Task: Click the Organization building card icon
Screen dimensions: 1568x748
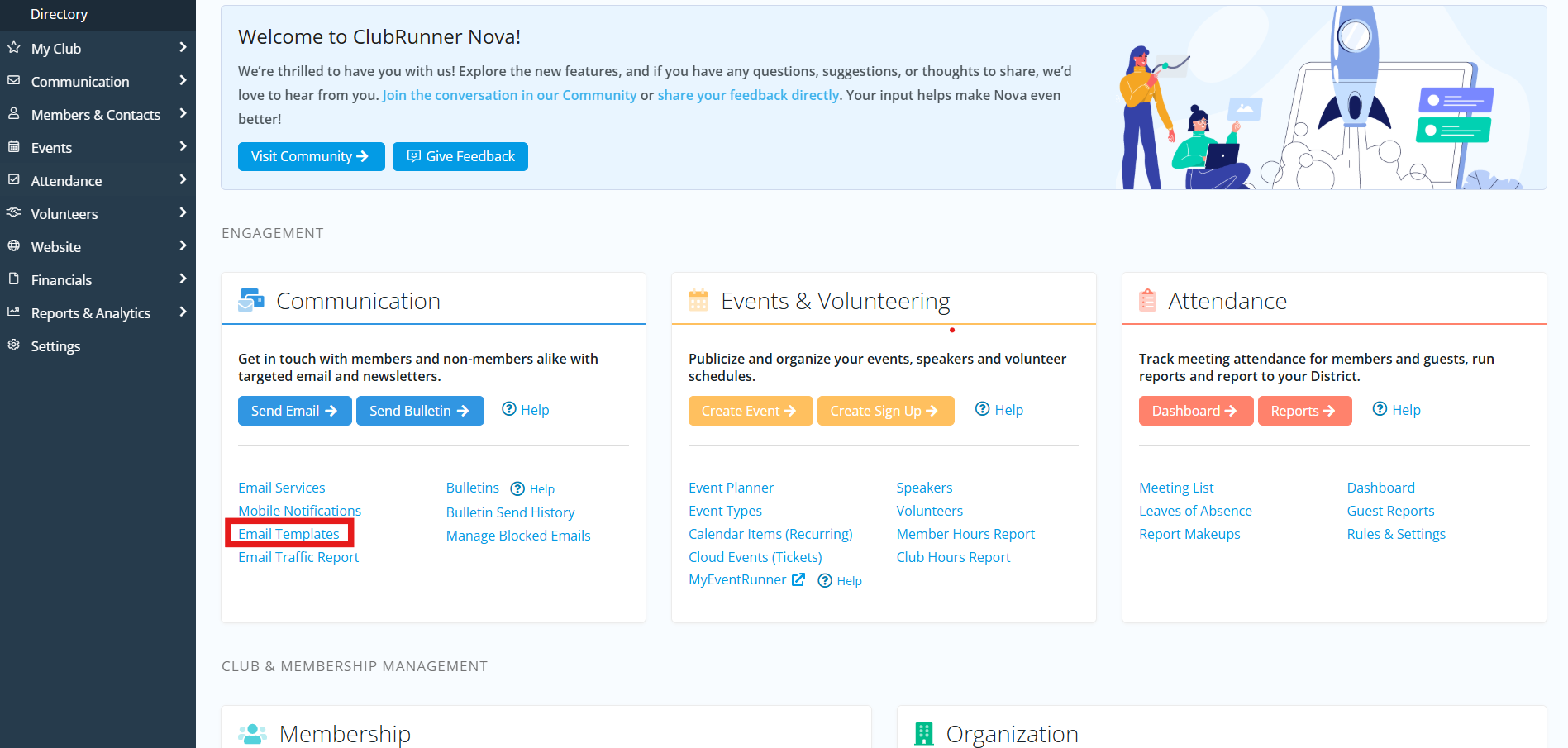Action: click(924, 733)
